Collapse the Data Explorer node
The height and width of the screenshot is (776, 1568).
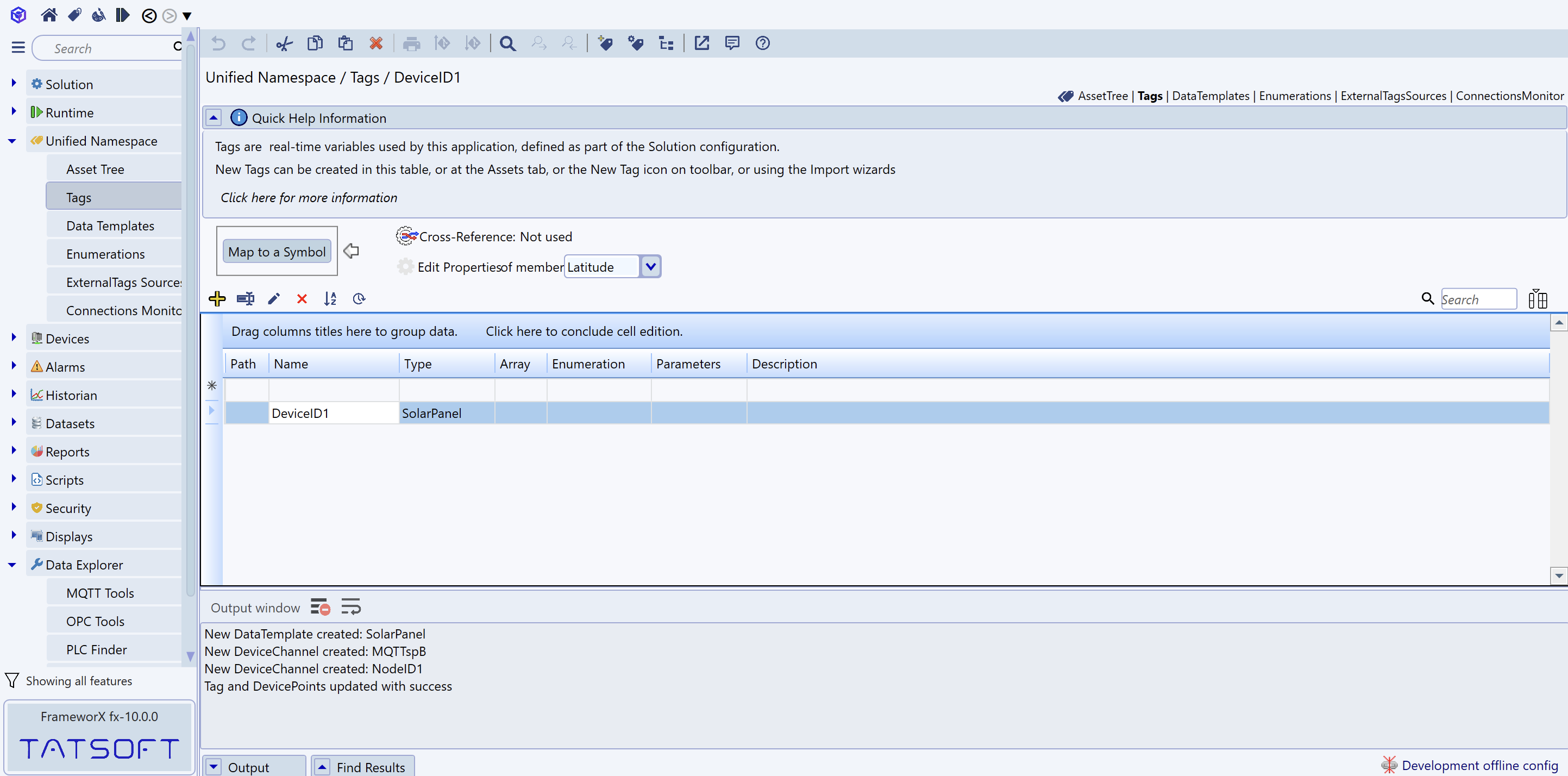[x=12, y=565]
